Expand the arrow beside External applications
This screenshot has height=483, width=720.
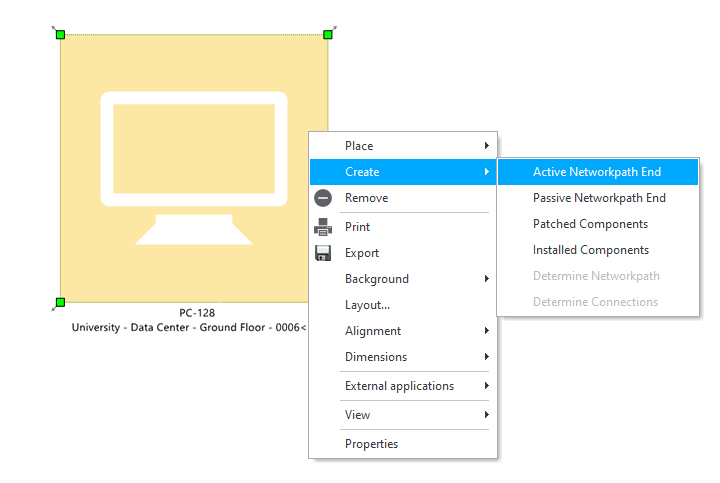[487, 386]
